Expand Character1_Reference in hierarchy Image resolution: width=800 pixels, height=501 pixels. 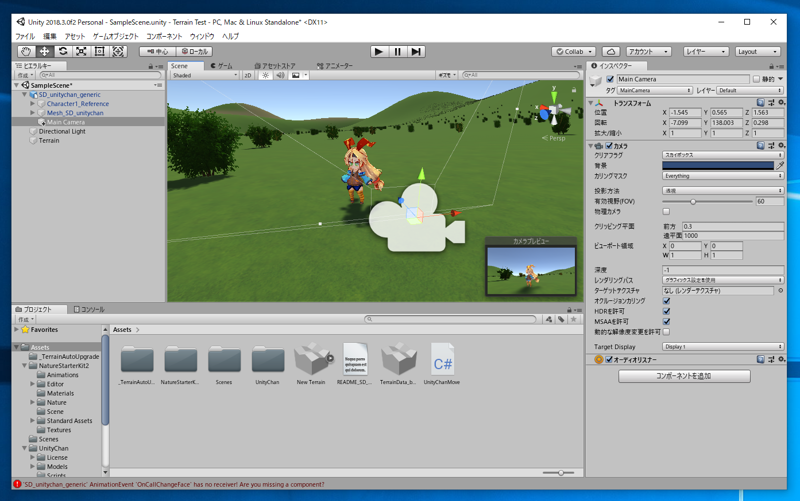pos(33,104)
